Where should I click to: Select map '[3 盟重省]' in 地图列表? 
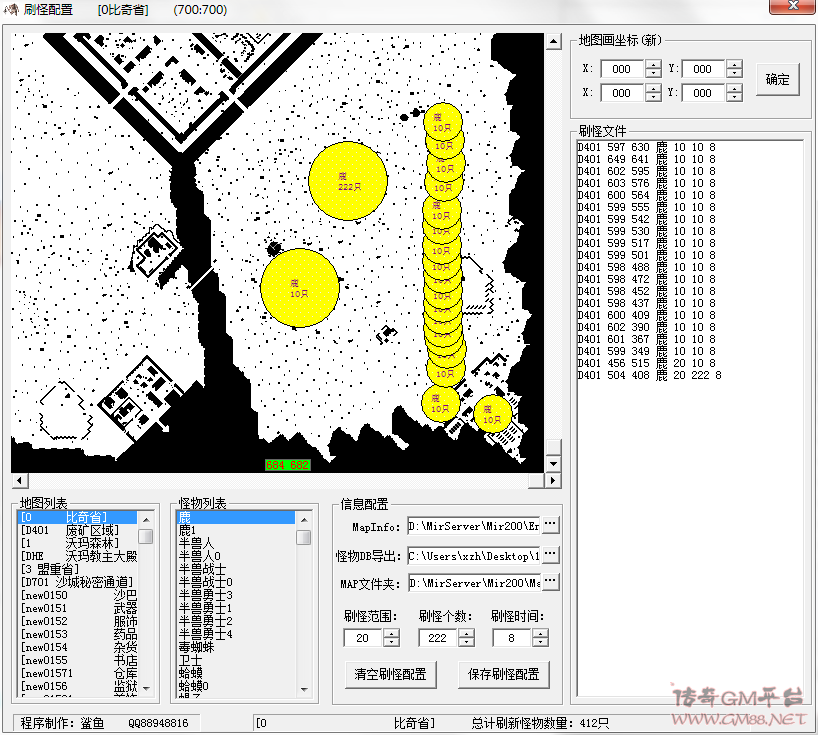coord(77,569)
